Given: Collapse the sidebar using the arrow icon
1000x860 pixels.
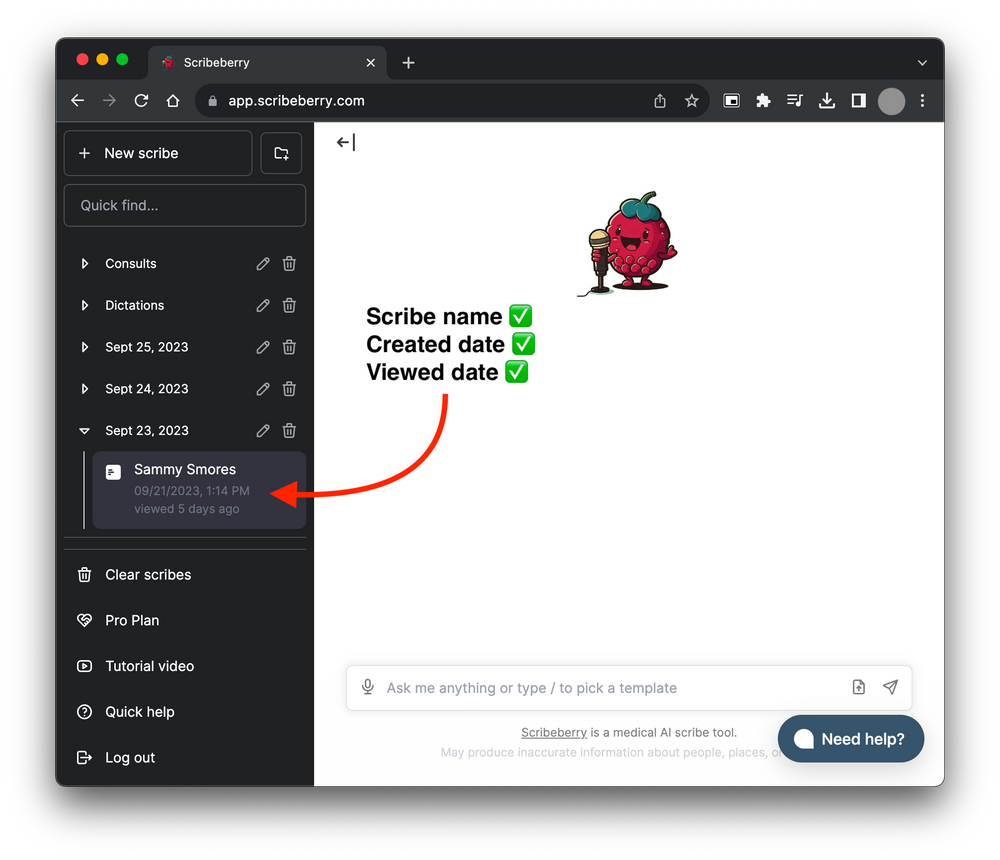Looking at the screenshot, I should [x=345, y=142].
